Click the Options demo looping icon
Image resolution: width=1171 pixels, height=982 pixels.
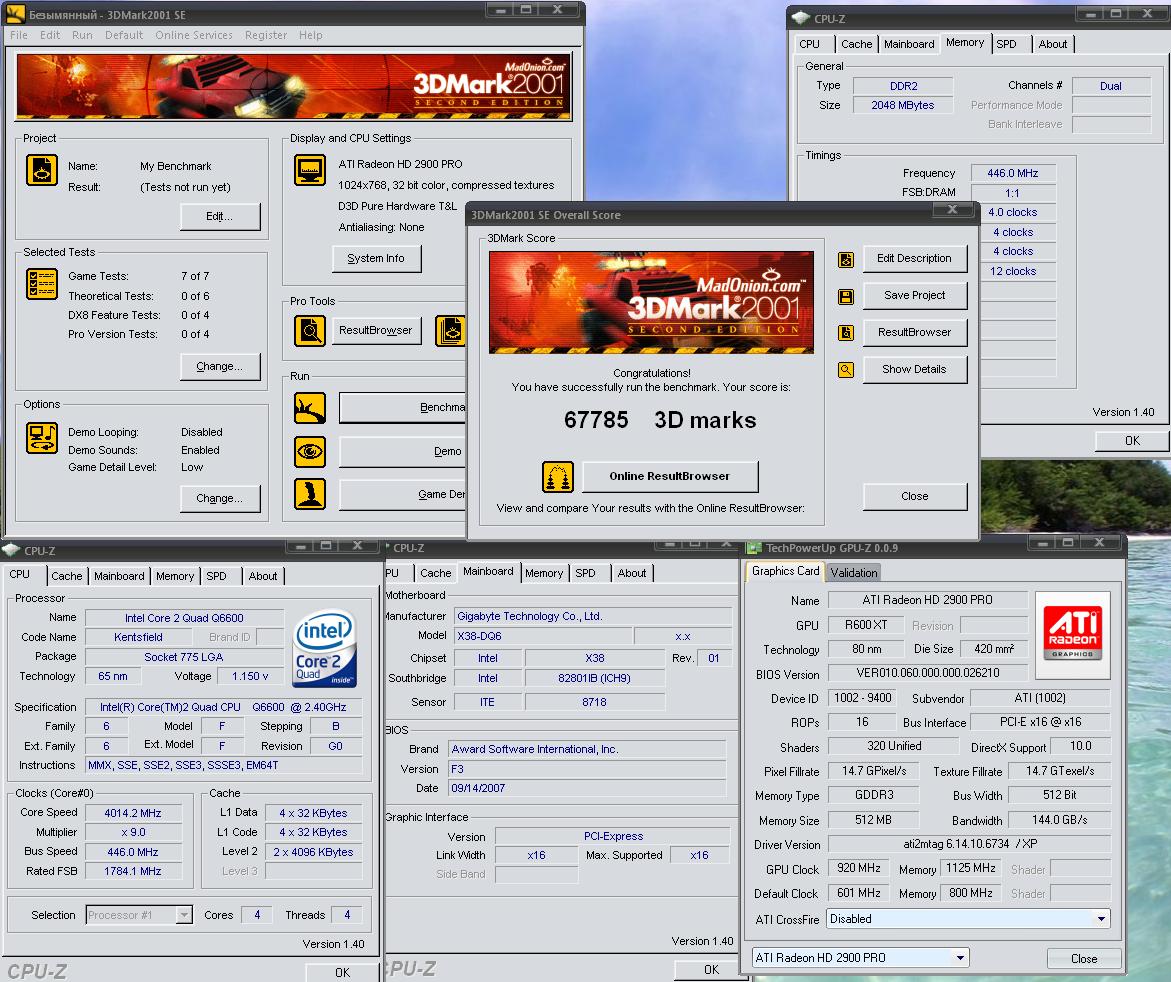[x=42, y=438]
